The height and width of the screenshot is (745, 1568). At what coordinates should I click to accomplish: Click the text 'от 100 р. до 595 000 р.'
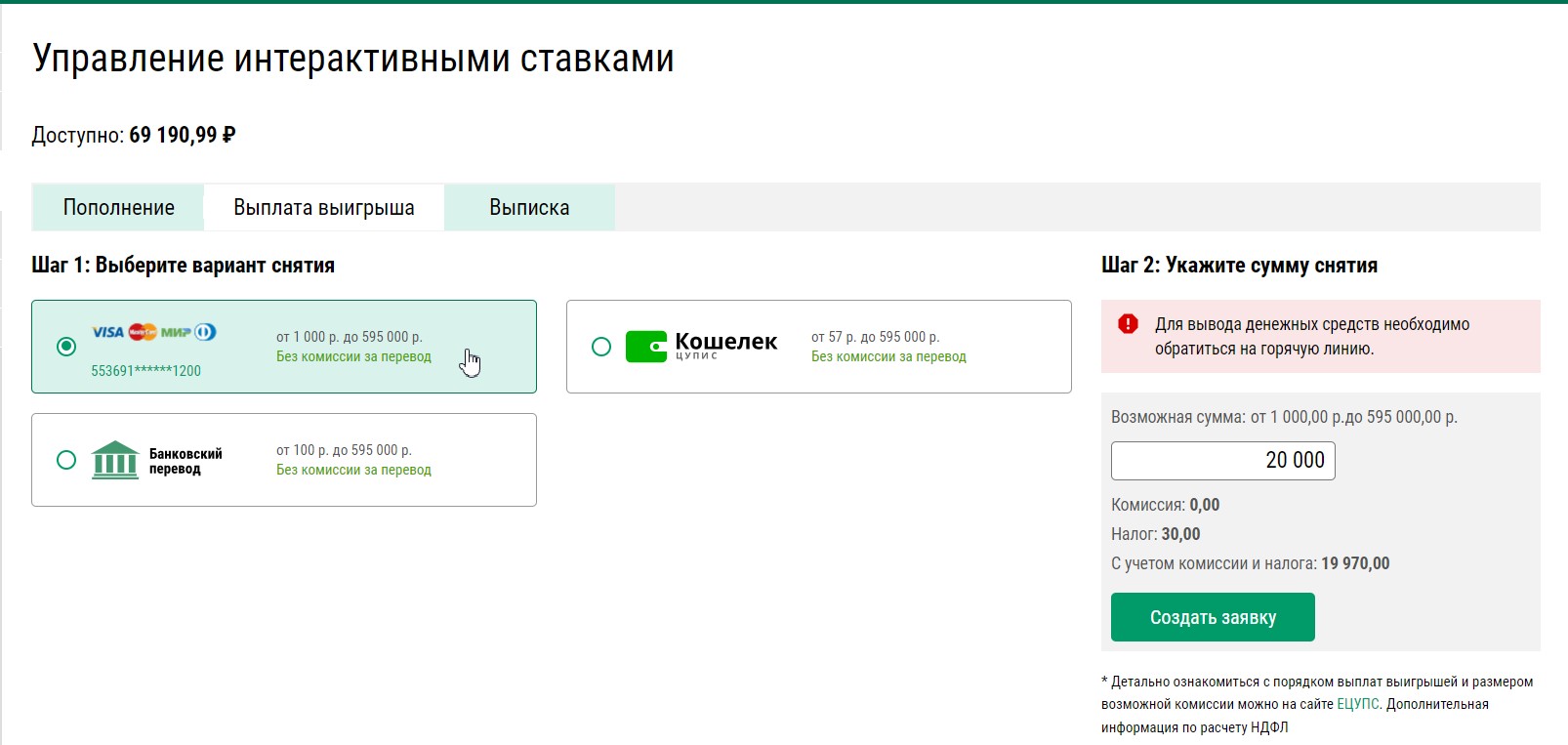(344, 450)
